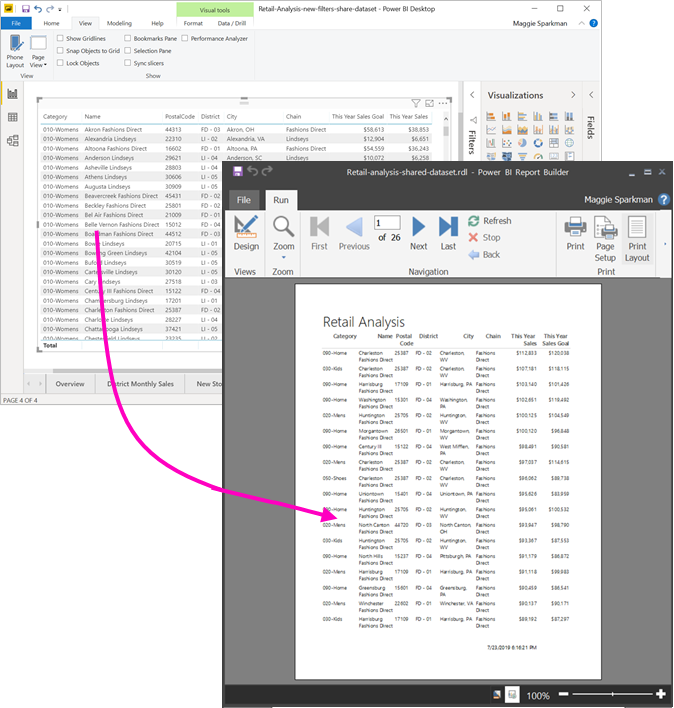This screenshot has height=708, width=674.
Task: Click Save icon in Report Builder title bar
Action: (237, 171)
